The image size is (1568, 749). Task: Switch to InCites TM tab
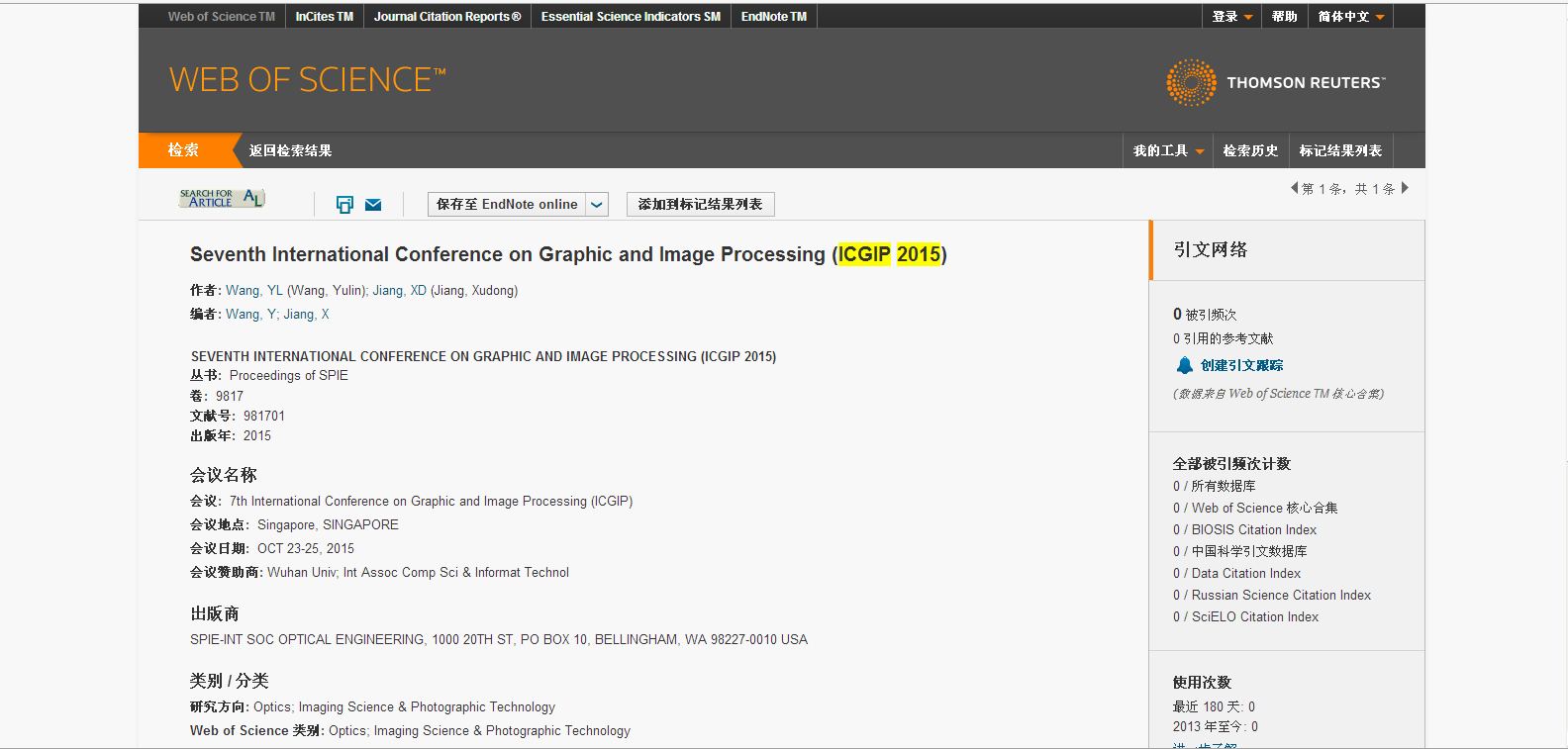325,17
